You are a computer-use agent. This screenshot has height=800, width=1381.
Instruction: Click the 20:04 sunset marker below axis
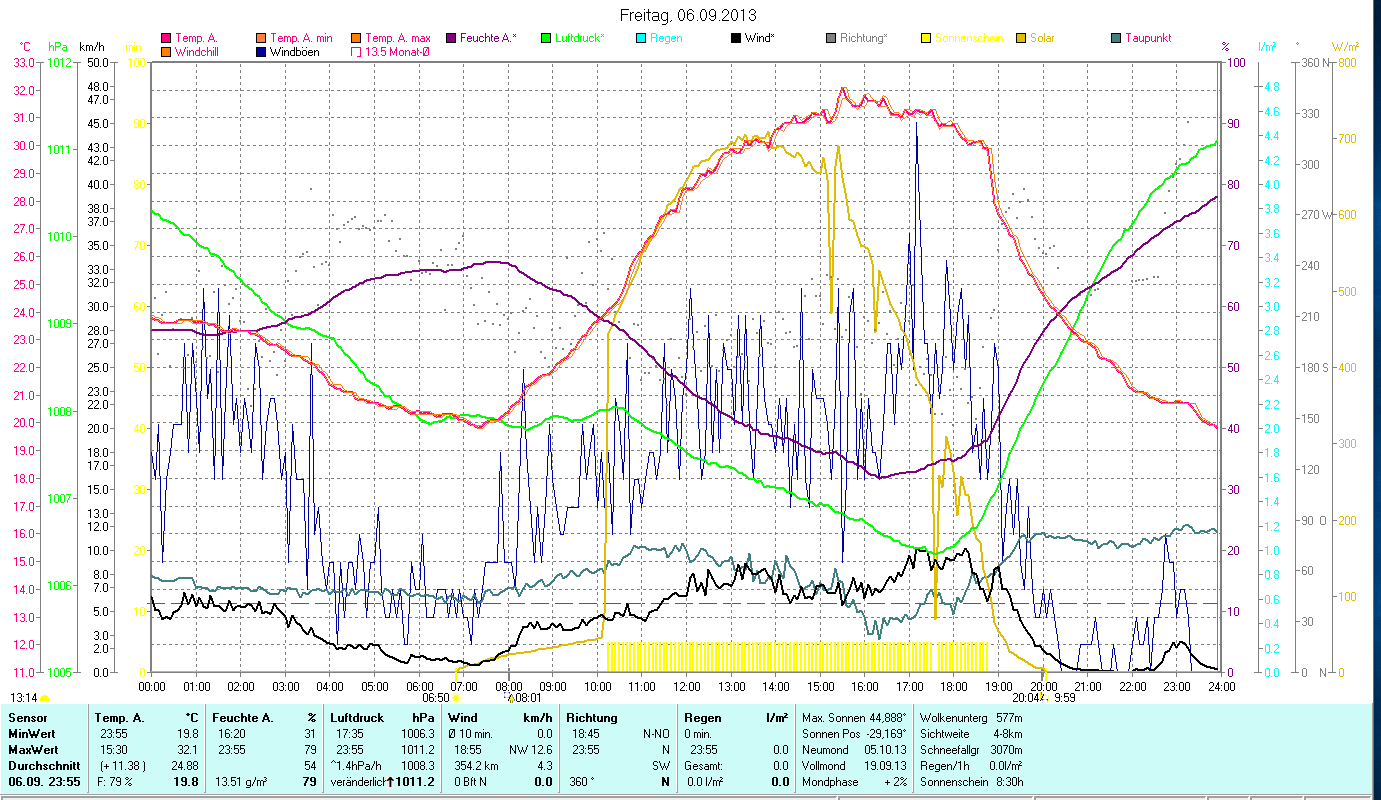(1026, 697)
